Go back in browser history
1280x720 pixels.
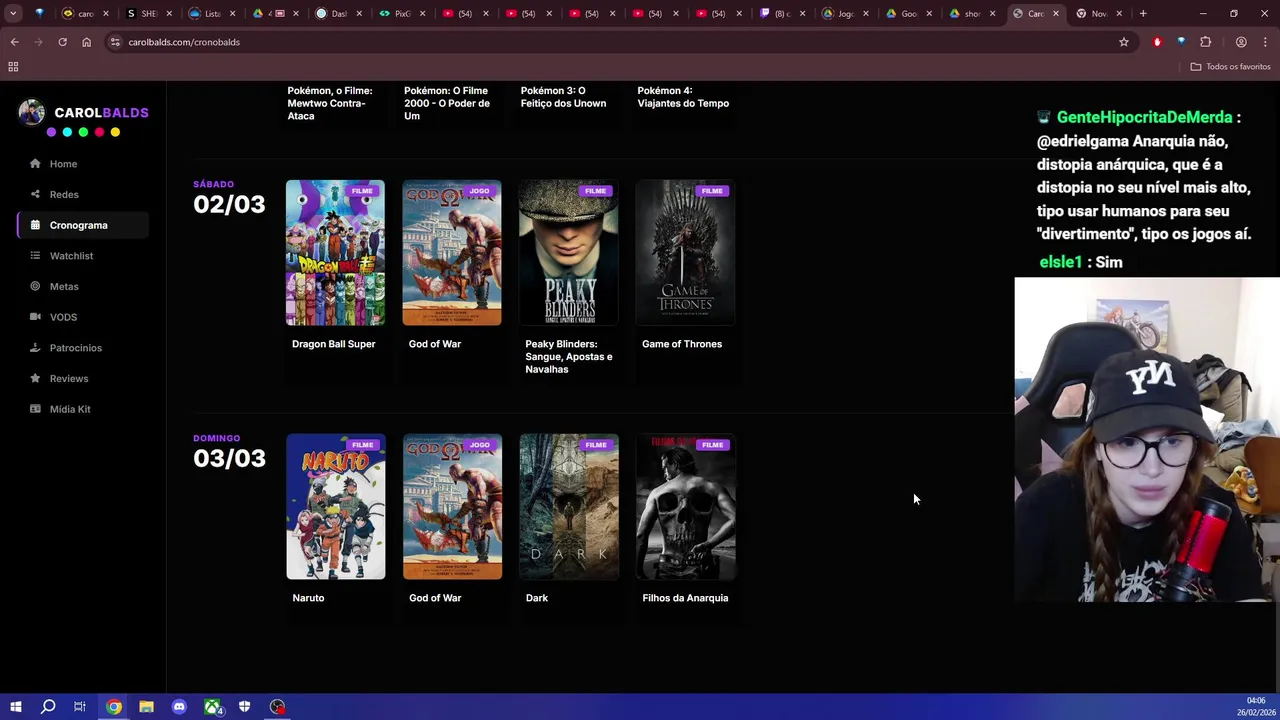14,42
